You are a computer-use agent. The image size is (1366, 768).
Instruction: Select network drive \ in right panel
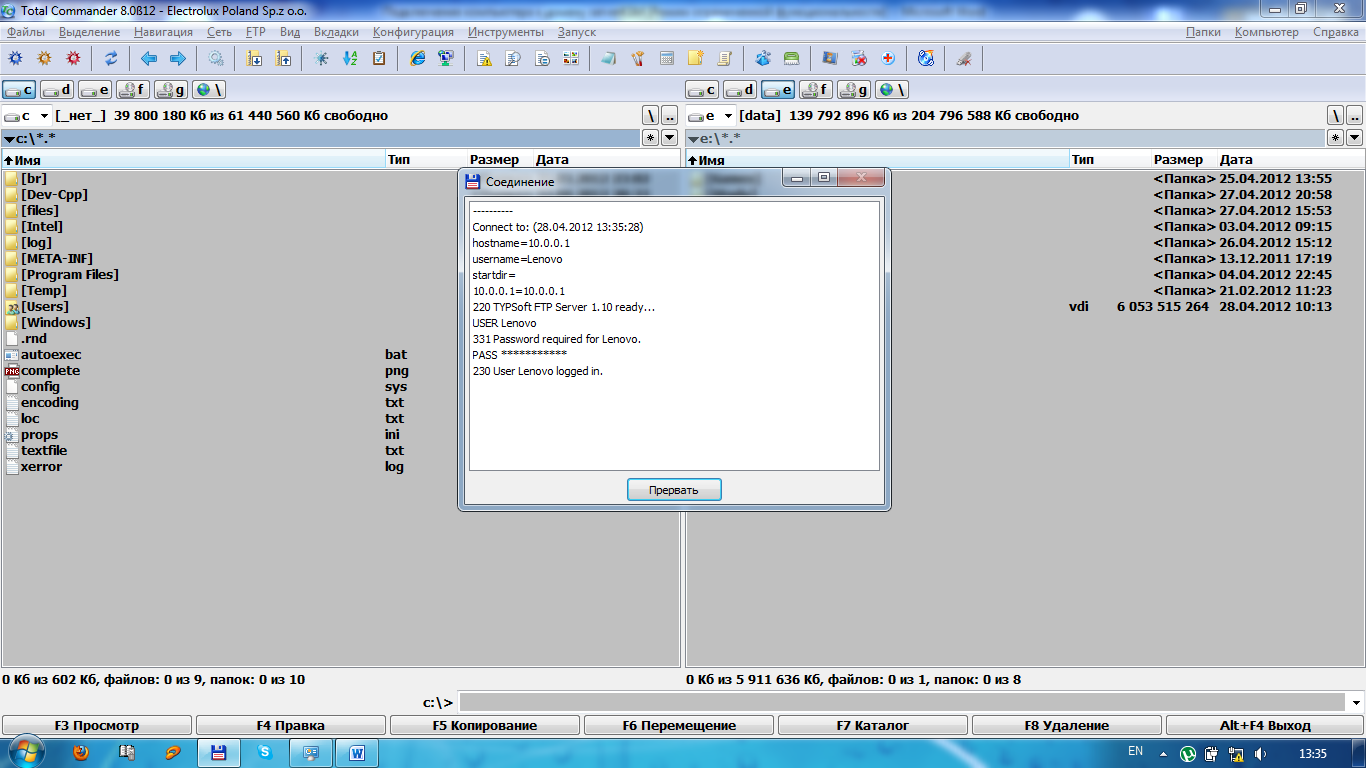(x=892, y=90)
